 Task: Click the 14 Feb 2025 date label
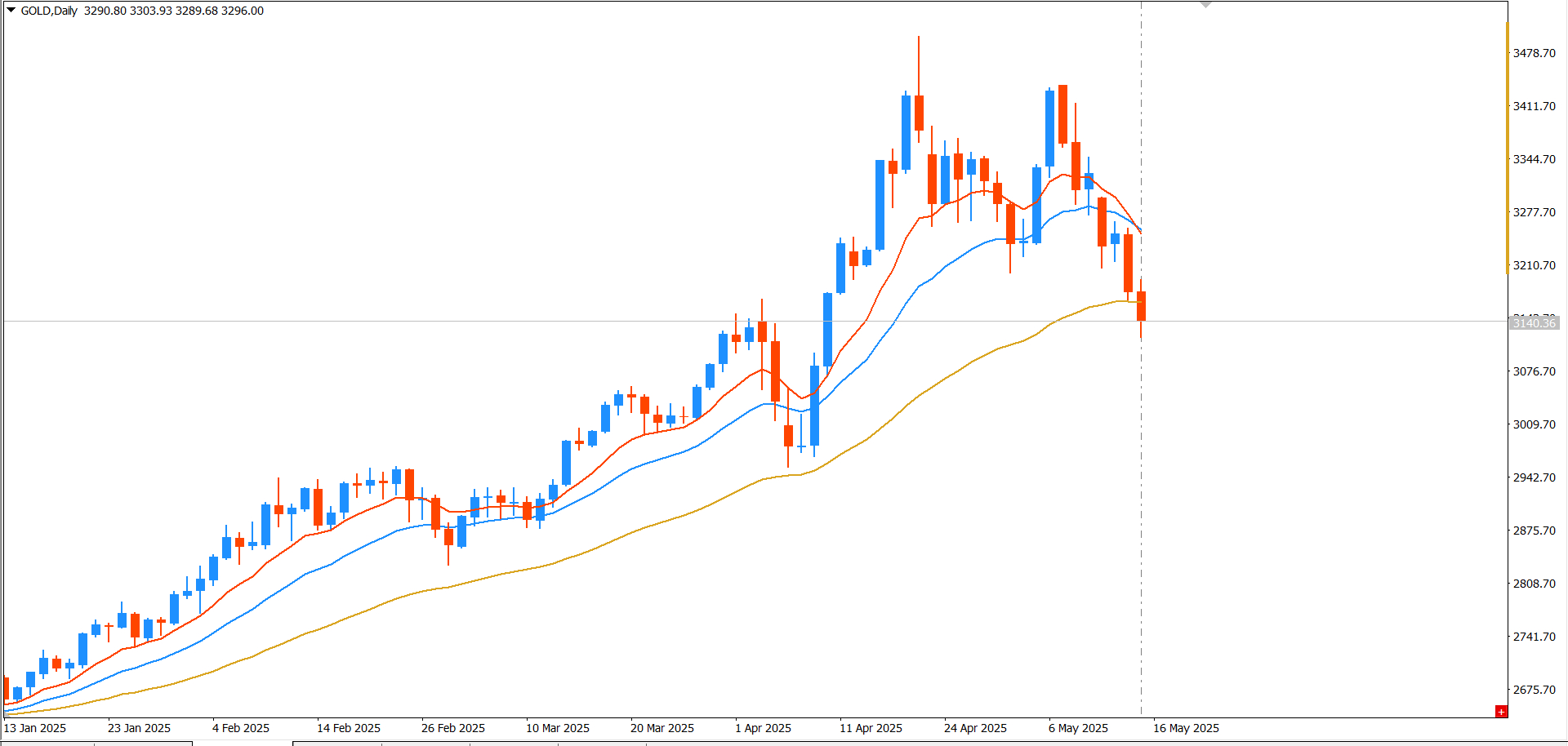[349, 728]
